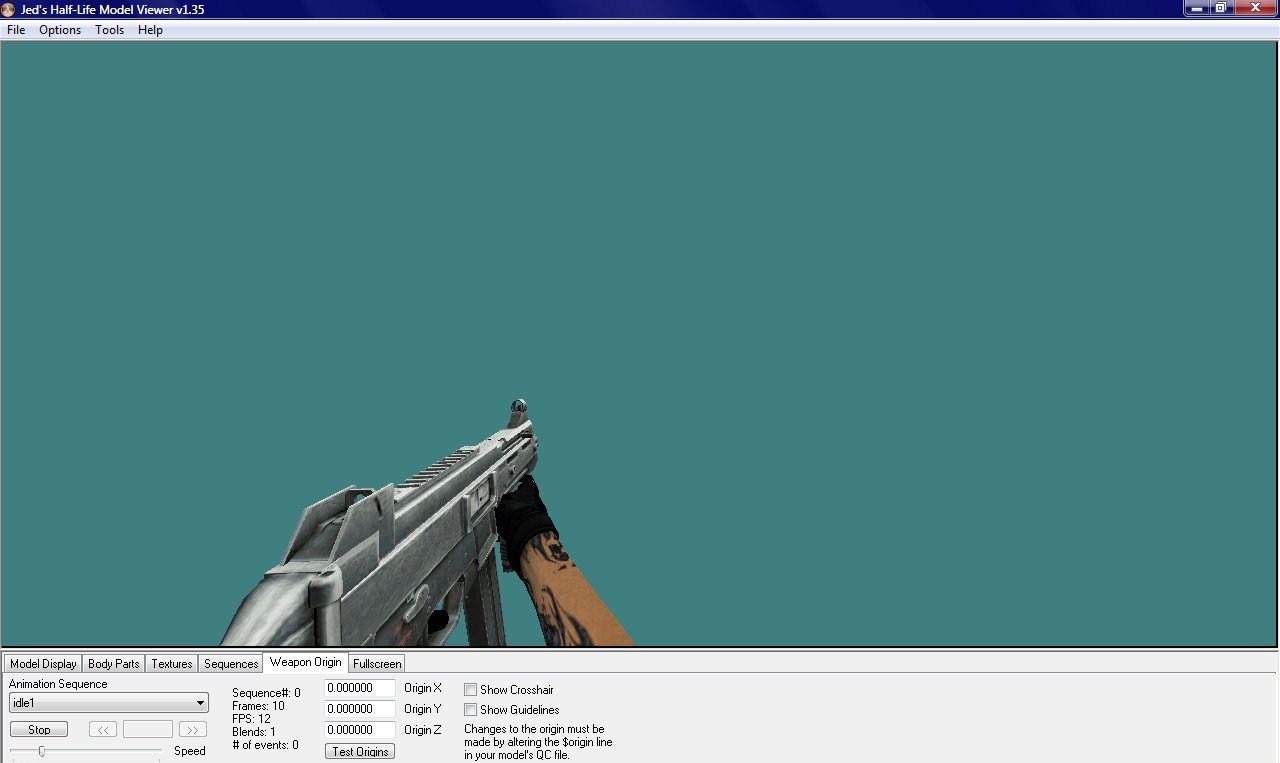Switch to the Body Parts tab

tap(114, 663)
